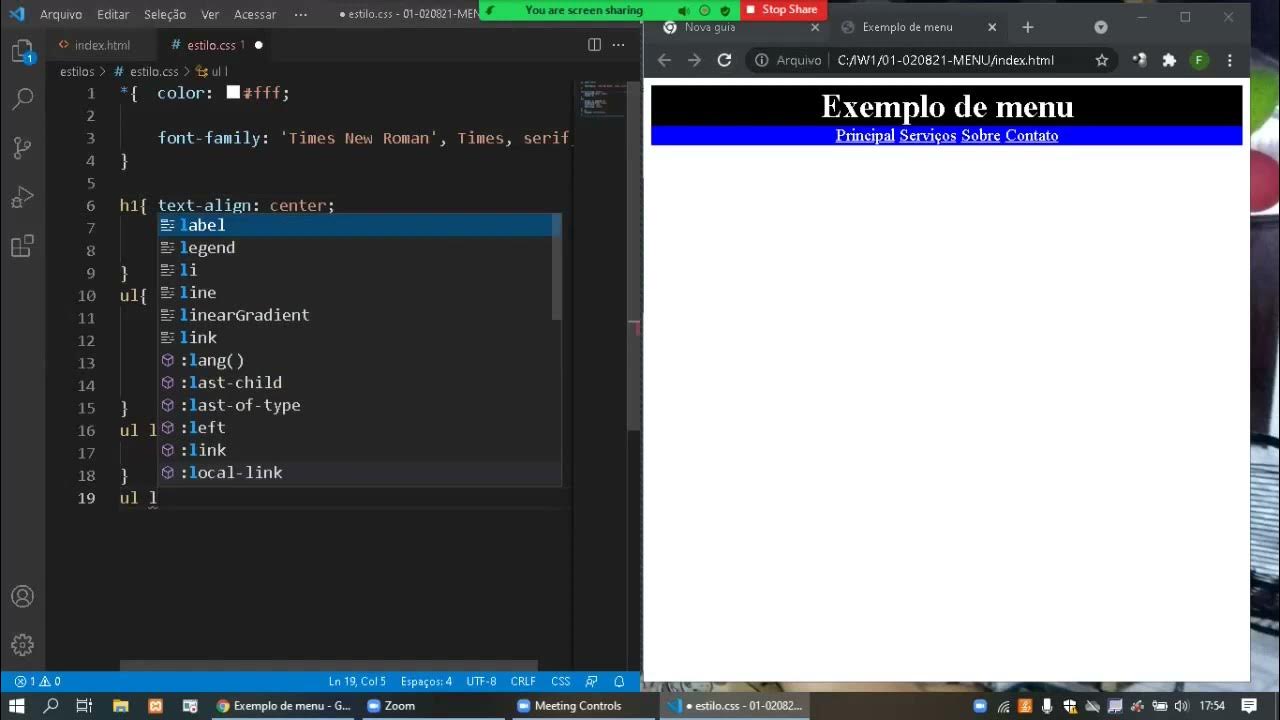Image resolution: width=1280 pixels, height=720 pixels.
Task: Close the Nova guia tab
Action: pyautogui.click(x=815, y=27)
